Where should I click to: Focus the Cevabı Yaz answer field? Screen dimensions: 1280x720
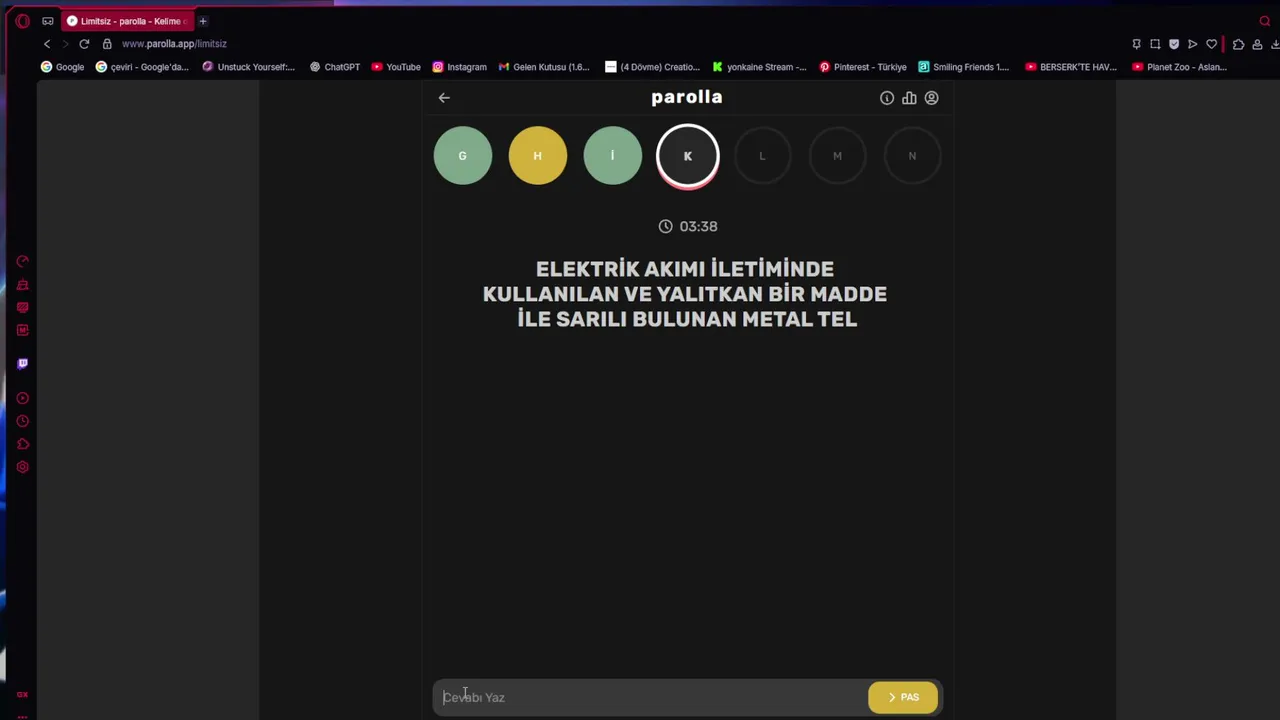pos(652,697)
